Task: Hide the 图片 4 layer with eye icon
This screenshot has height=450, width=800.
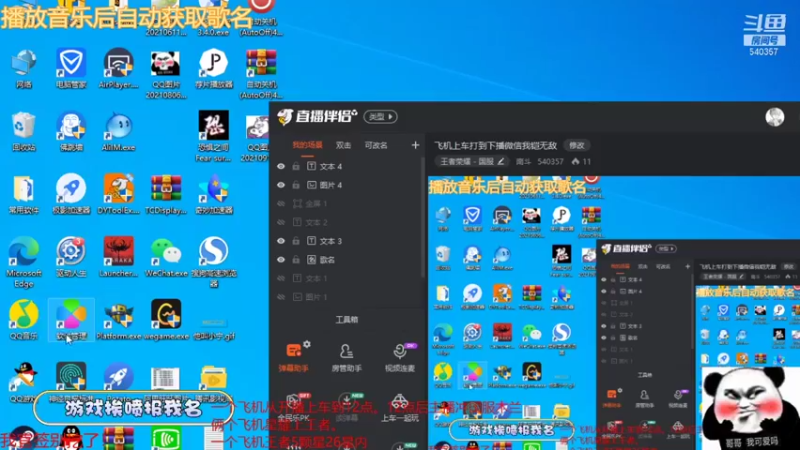Action: (x=281, y=185)
